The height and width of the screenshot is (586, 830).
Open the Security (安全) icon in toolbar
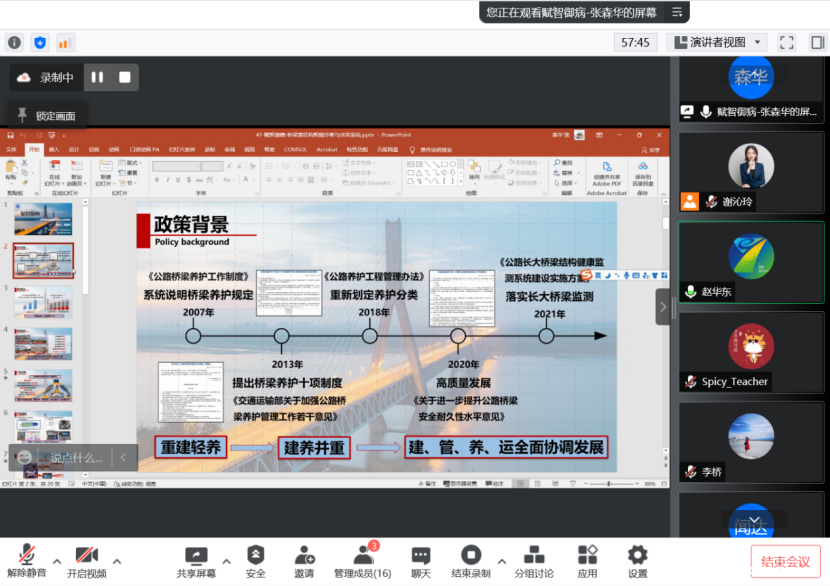pyautogui.click(x=256, y=561)
